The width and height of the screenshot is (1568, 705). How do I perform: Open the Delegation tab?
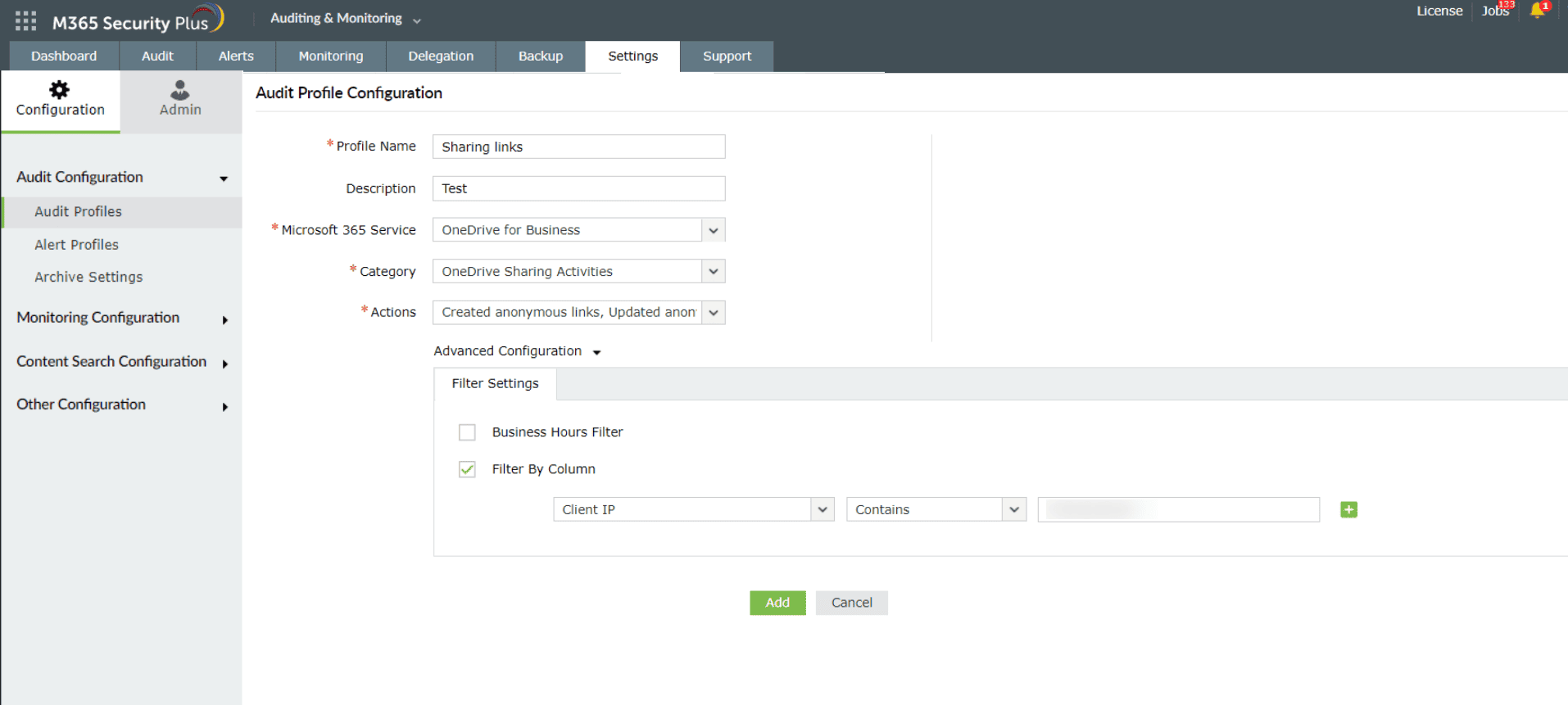click(x=441, y=56)
